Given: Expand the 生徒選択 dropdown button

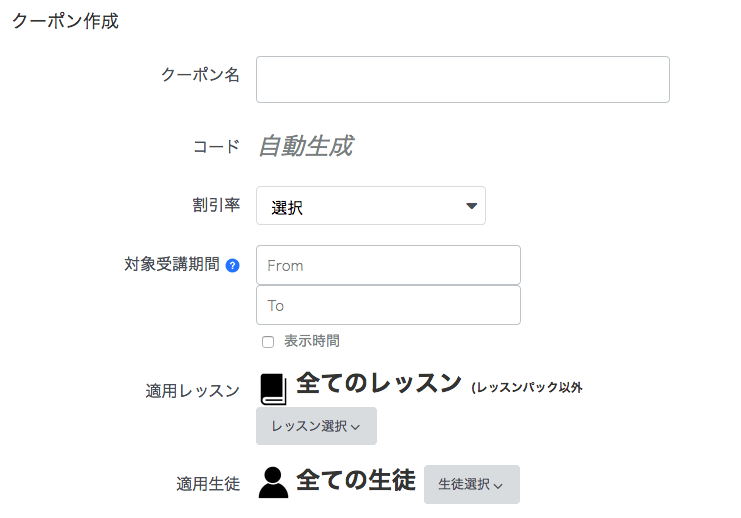Looking at the screenshot, I should 472,484.
